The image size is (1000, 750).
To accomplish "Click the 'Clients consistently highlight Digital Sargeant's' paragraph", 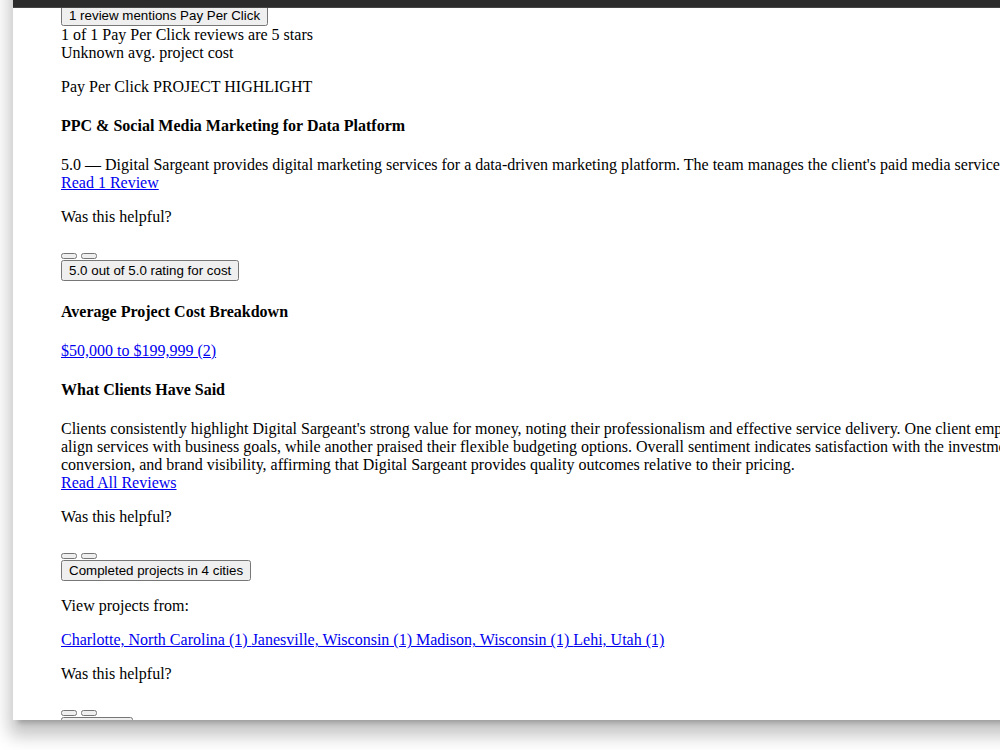I will pyautogui.click(x=531, y=446).
